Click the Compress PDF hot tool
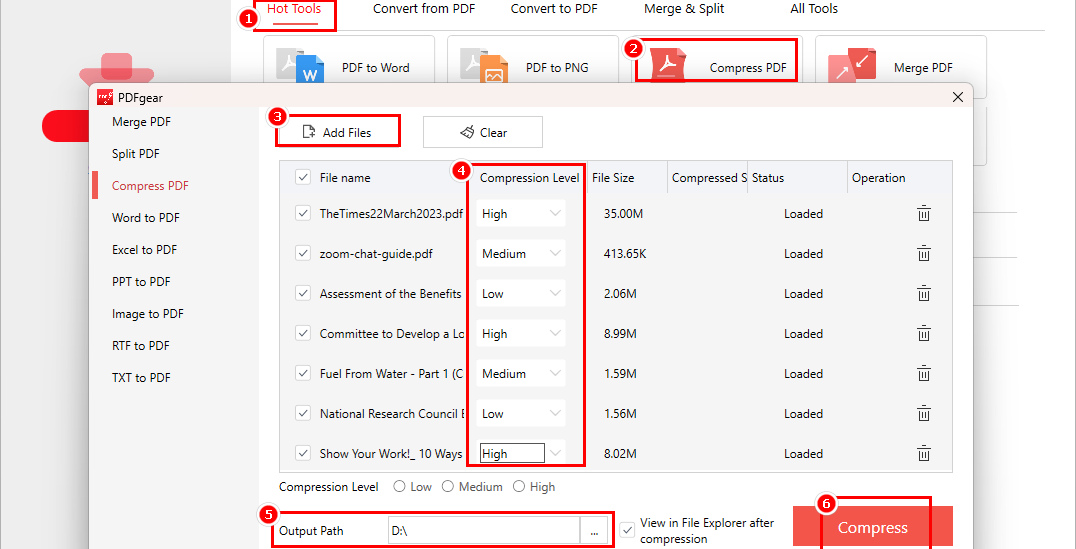Viewport: 1076px width, 549px height. point(716,60)
